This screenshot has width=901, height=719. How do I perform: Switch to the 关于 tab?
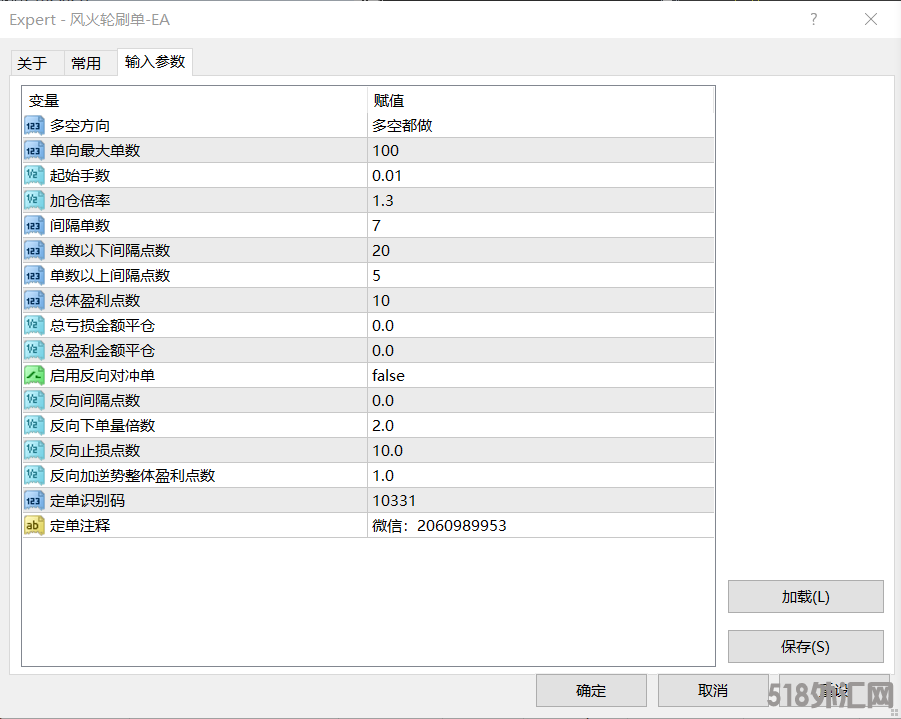[x=32, y=63]
